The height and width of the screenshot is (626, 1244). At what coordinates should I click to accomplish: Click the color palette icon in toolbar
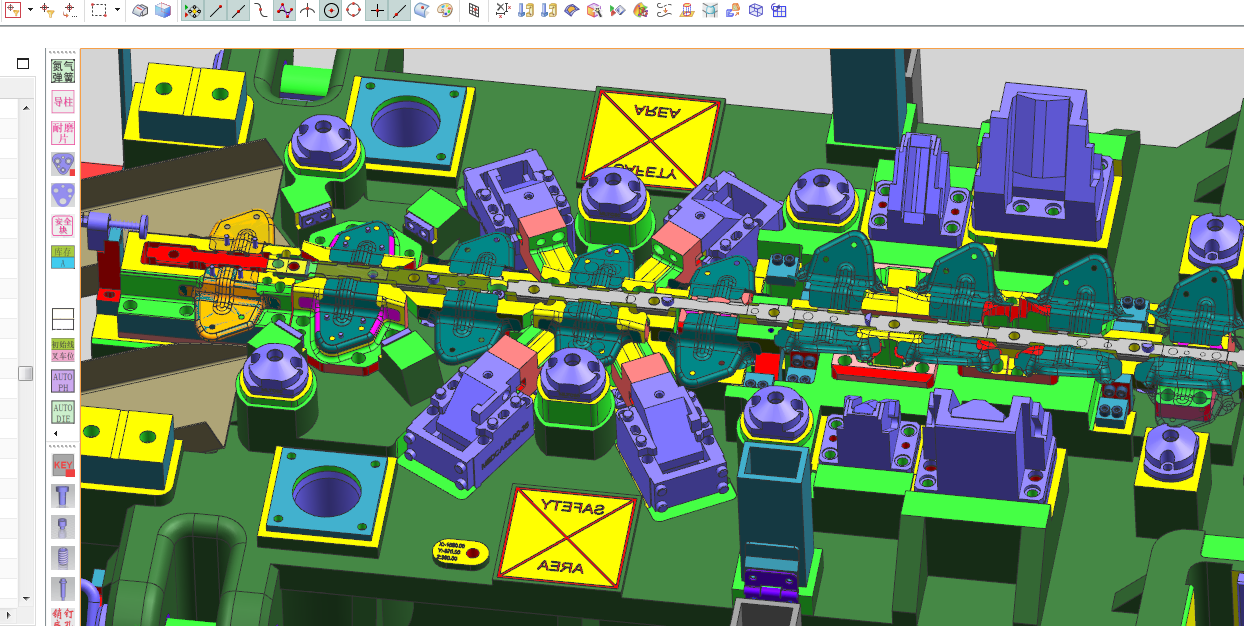point(445,11)
